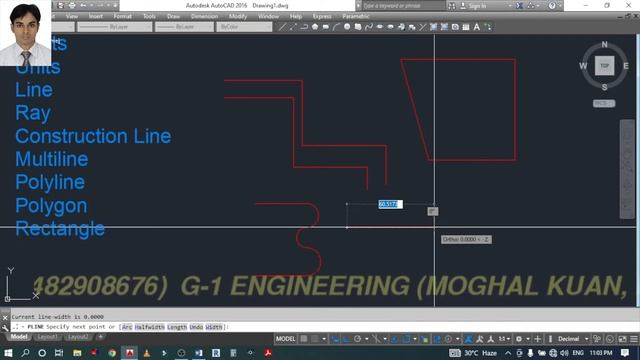Open the Modify menu
This screenshot has width=640, height=360.
pyautogui.click(x=238, y=16)
